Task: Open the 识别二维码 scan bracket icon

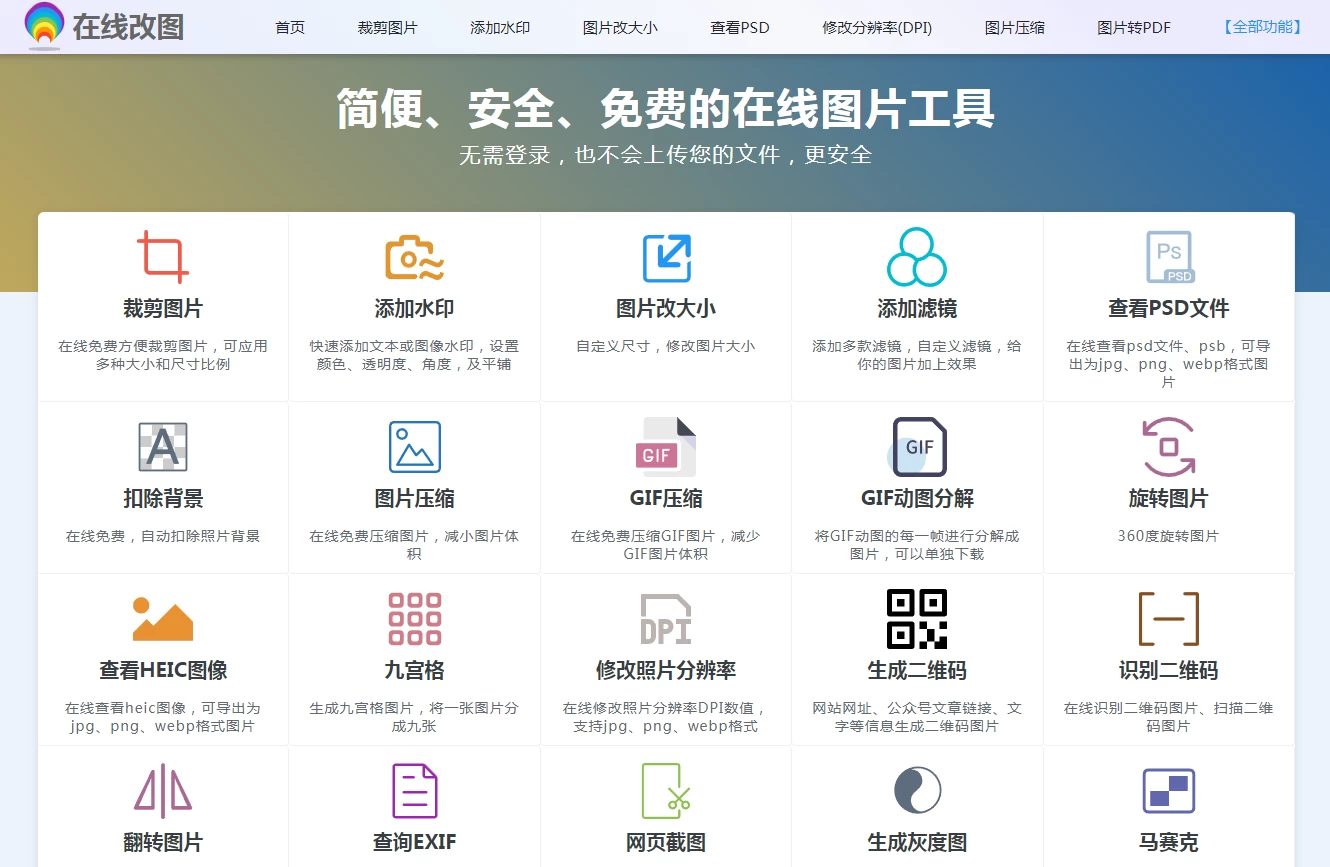Action: 1168,618
